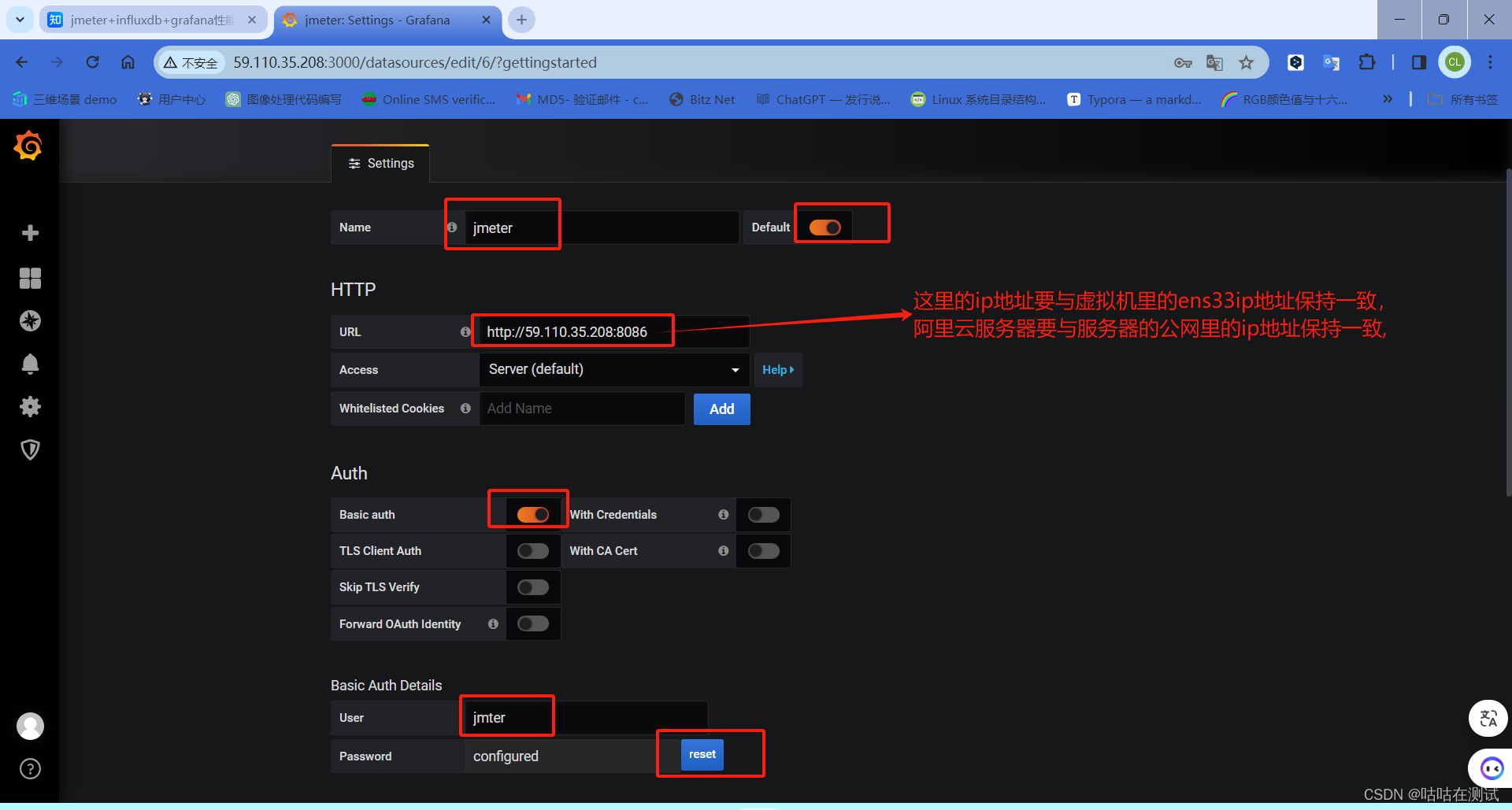Enable the TLS Client Auth switch
Screen dimensions: 1512x810
[533, 551]
